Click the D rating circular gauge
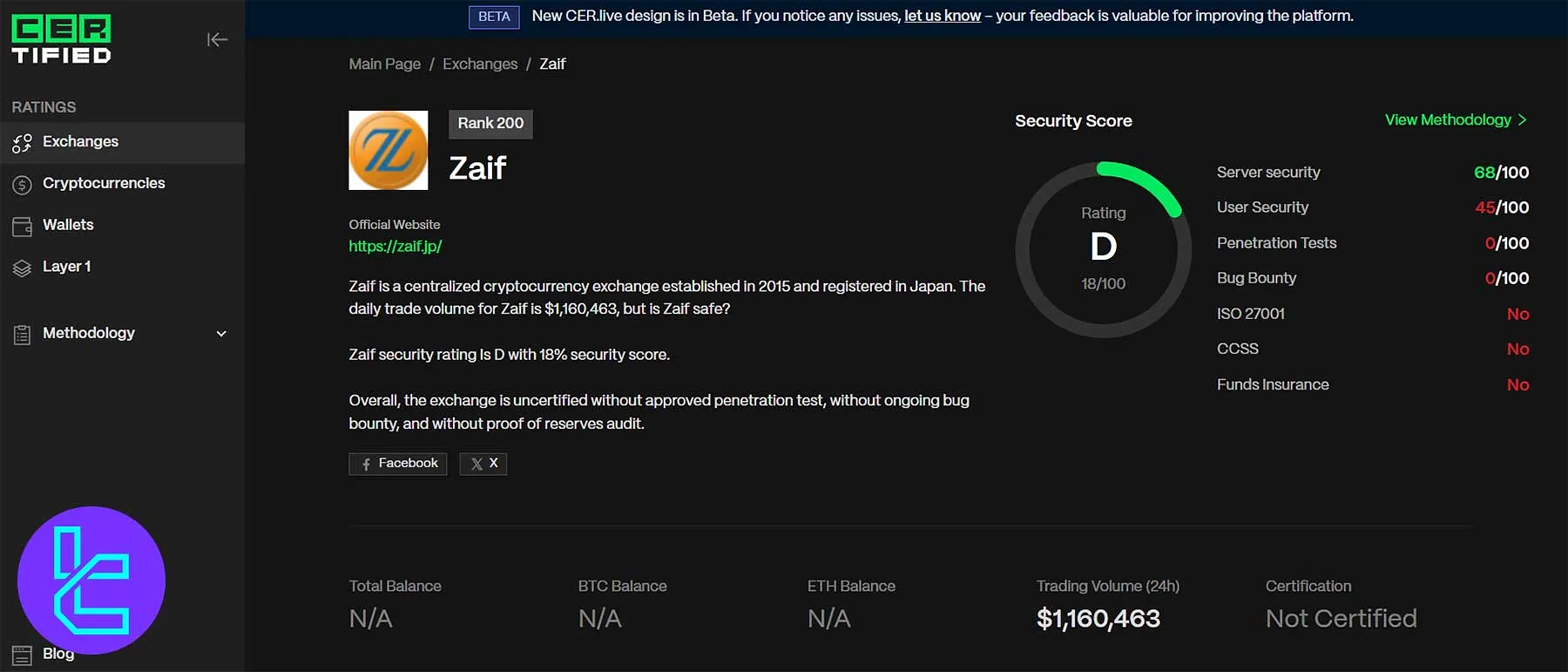This screenshot has height=672, width=1568. (x=1103, y=249)
